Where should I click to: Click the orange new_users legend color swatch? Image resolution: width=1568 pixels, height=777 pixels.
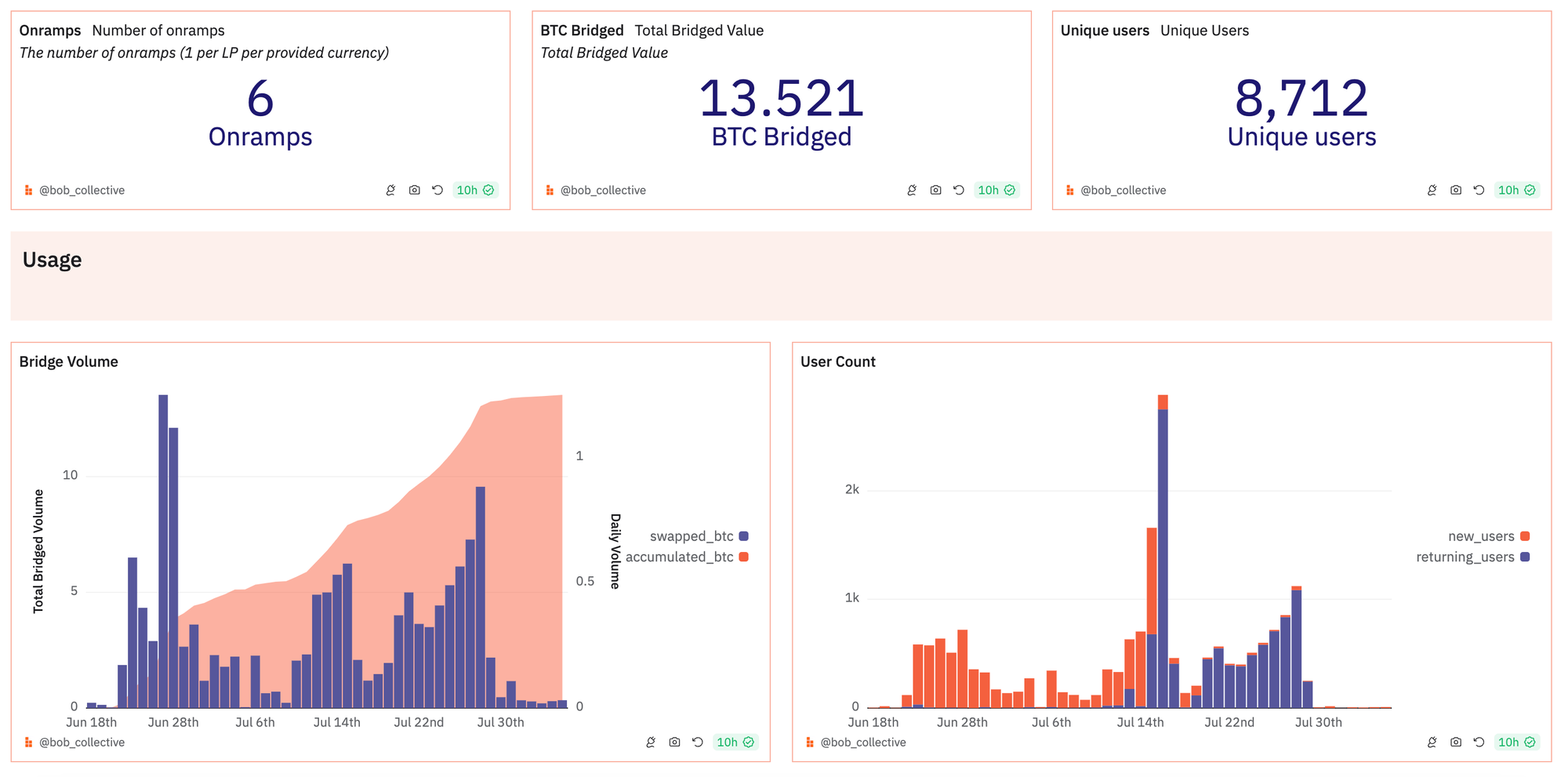point(1525,536)
